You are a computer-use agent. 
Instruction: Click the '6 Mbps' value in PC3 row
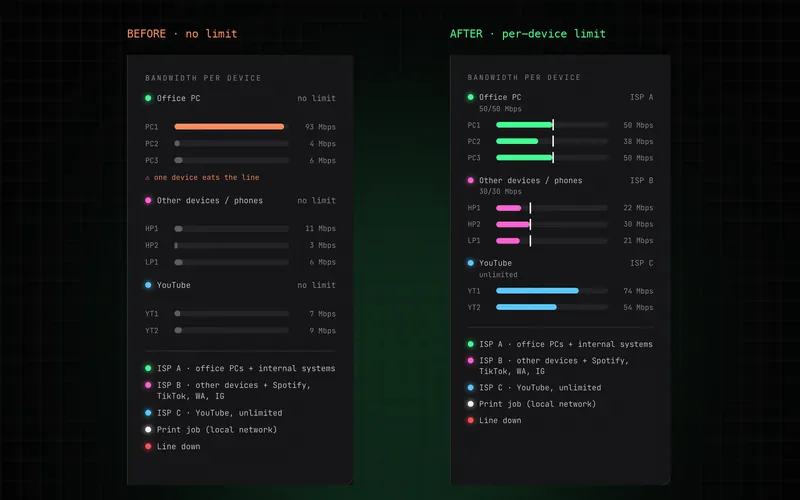click(322, 160)
